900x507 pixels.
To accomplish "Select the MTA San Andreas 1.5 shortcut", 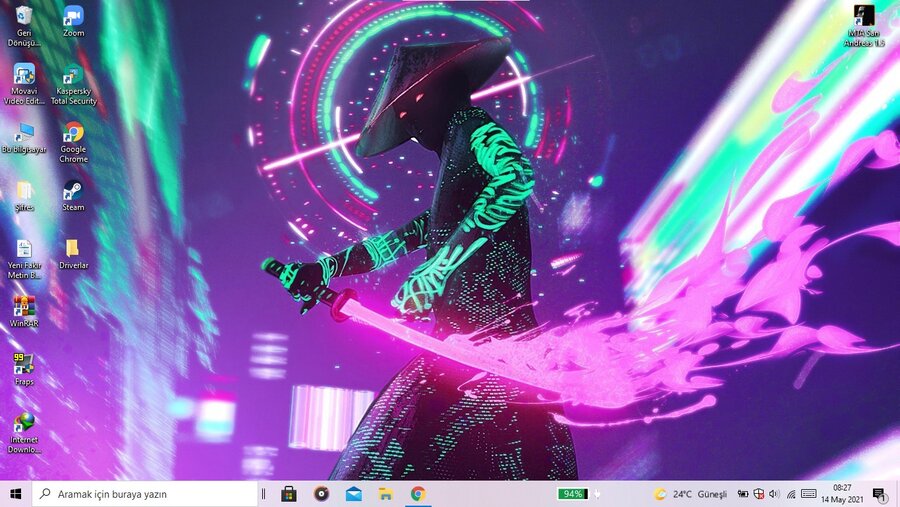I will [864, 26].
